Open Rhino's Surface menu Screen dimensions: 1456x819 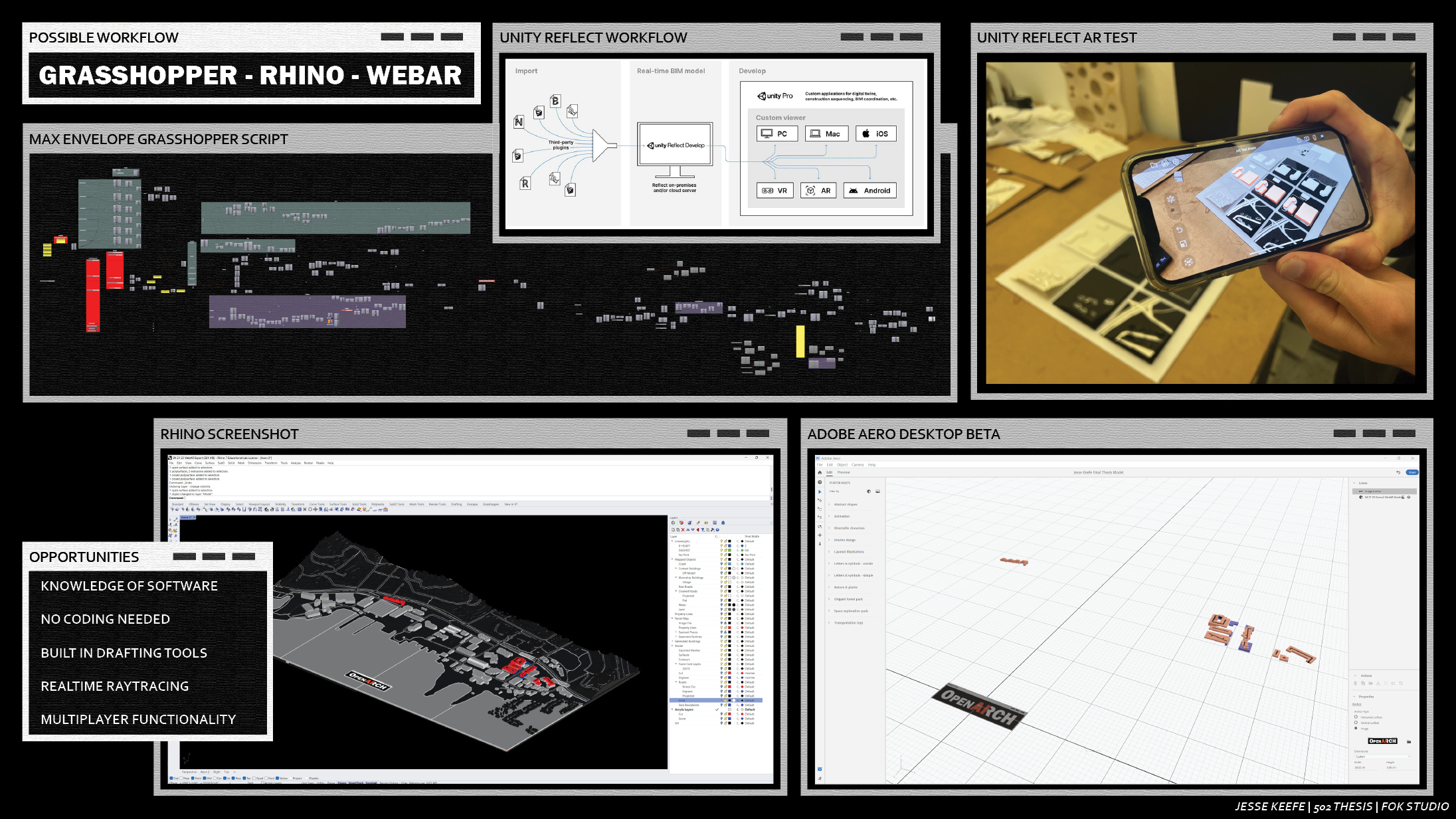click(210, 463)
